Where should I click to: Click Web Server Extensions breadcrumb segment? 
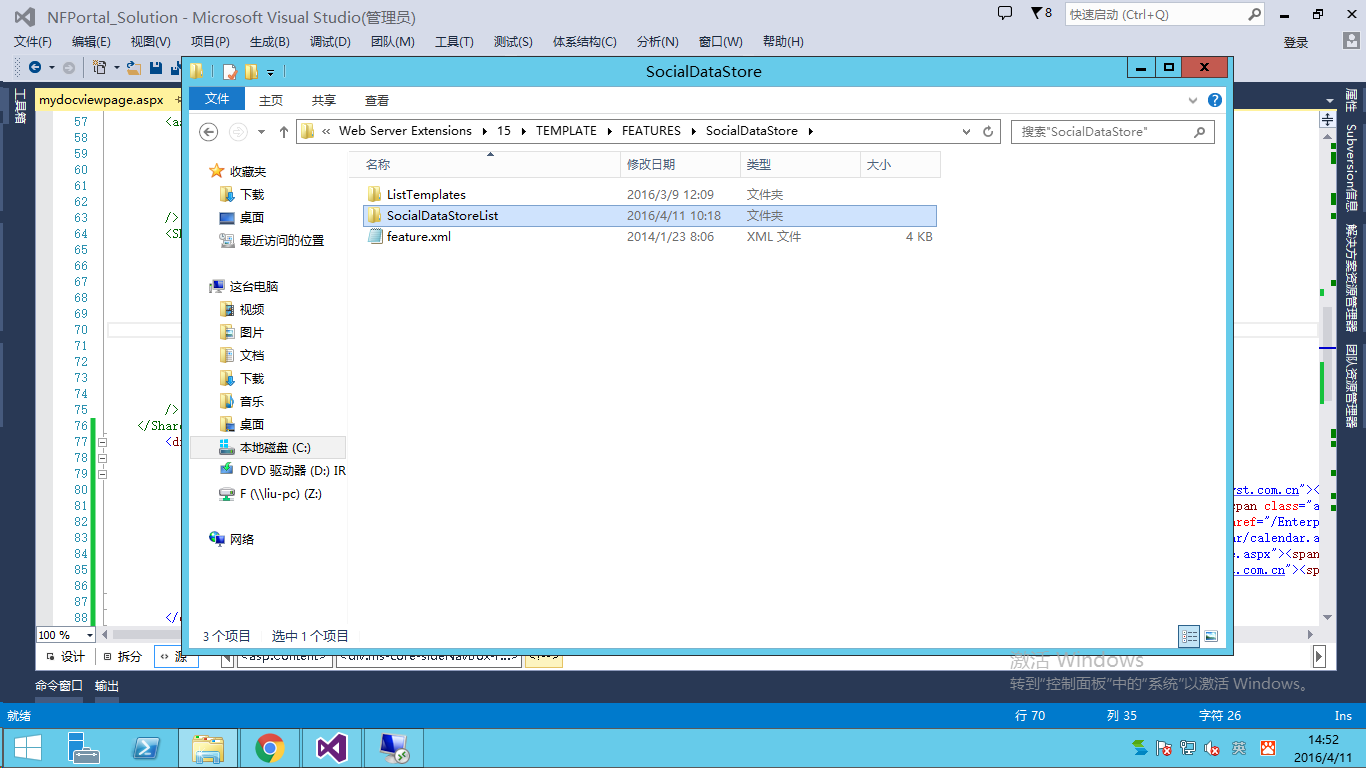pos(405,131)
